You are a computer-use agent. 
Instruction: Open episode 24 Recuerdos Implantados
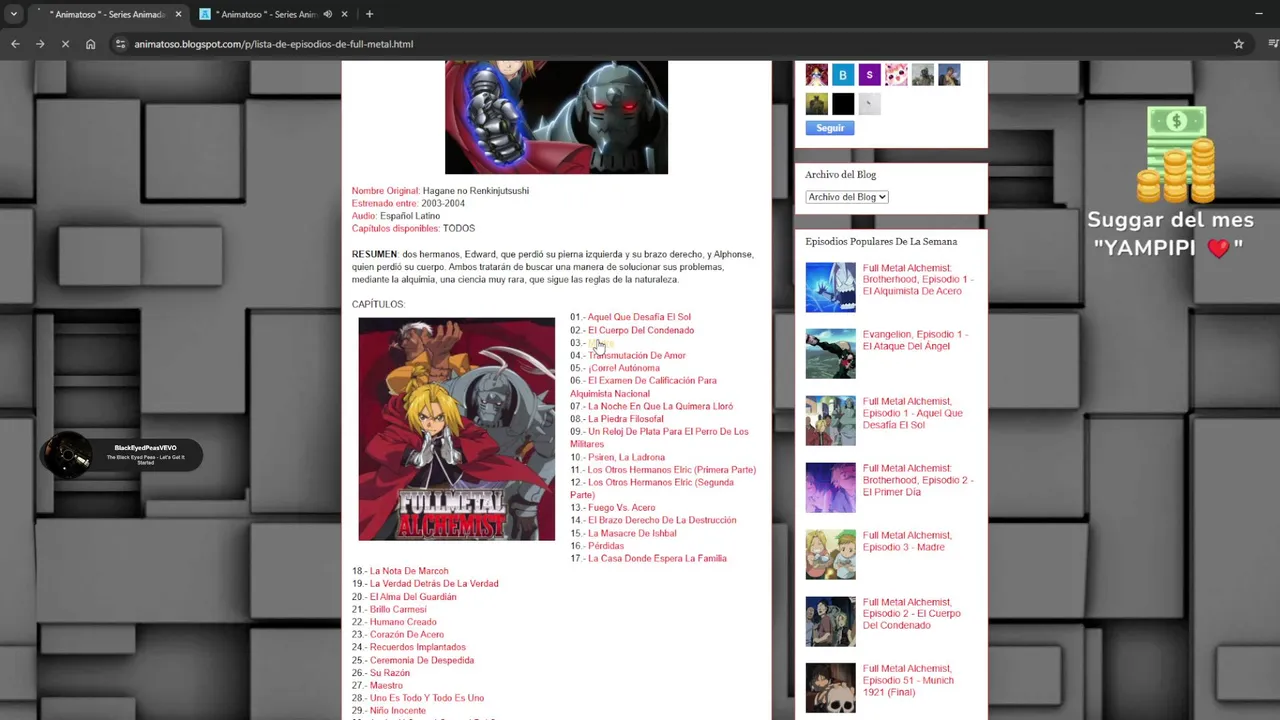pos(418,647)
